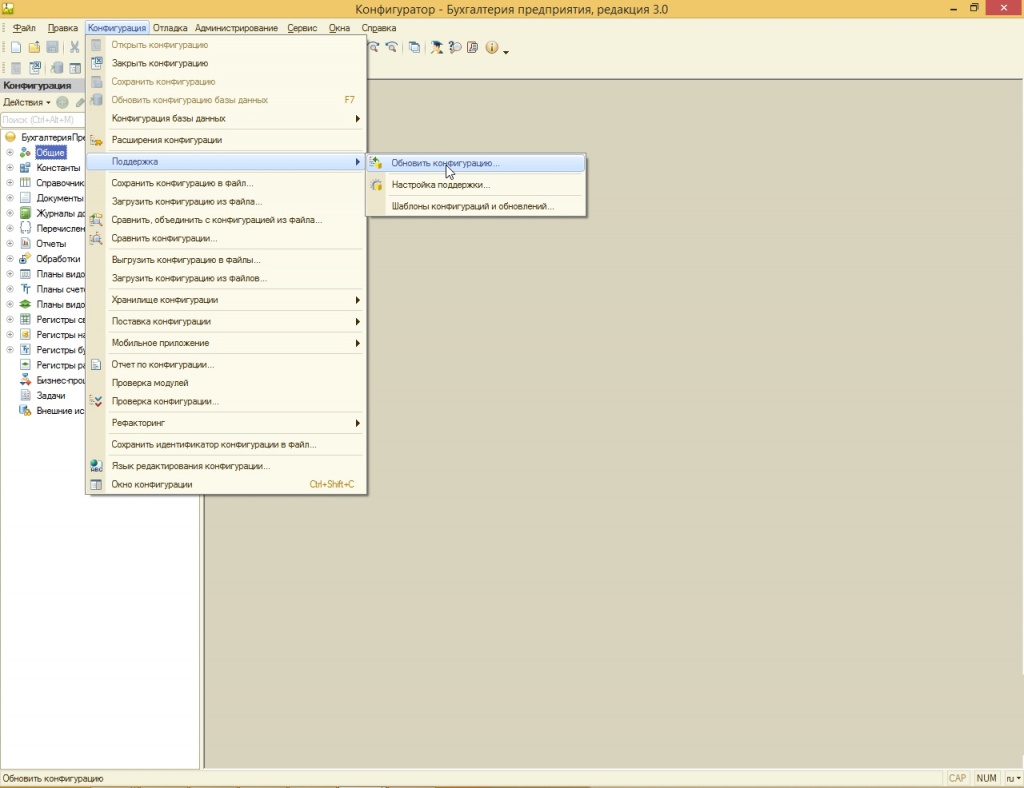Click the Open file folder icon
Viewport: 1024px width, 788px height.
(34, 47)
